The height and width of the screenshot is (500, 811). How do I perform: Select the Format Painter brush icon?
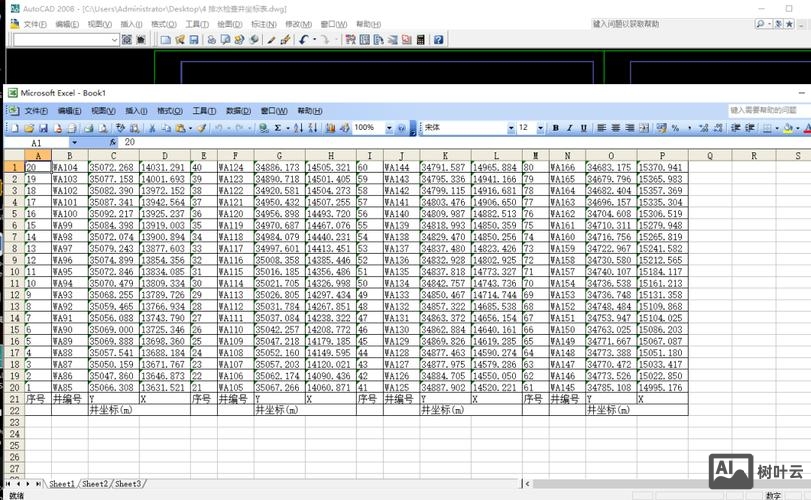pos(201,128)
